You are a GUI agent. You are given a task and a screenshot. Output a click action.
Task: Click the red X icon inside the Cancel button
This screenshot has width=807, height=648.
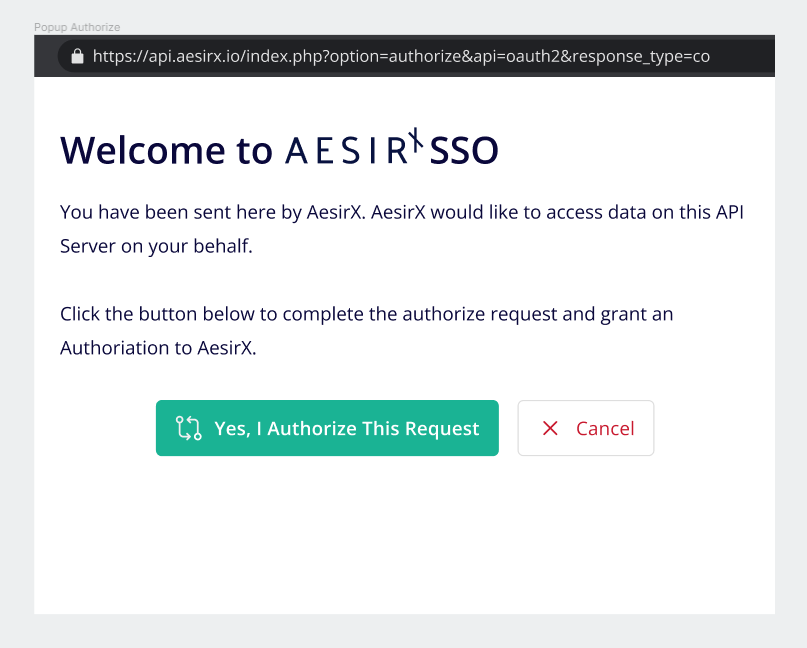(x=550, y=428)
